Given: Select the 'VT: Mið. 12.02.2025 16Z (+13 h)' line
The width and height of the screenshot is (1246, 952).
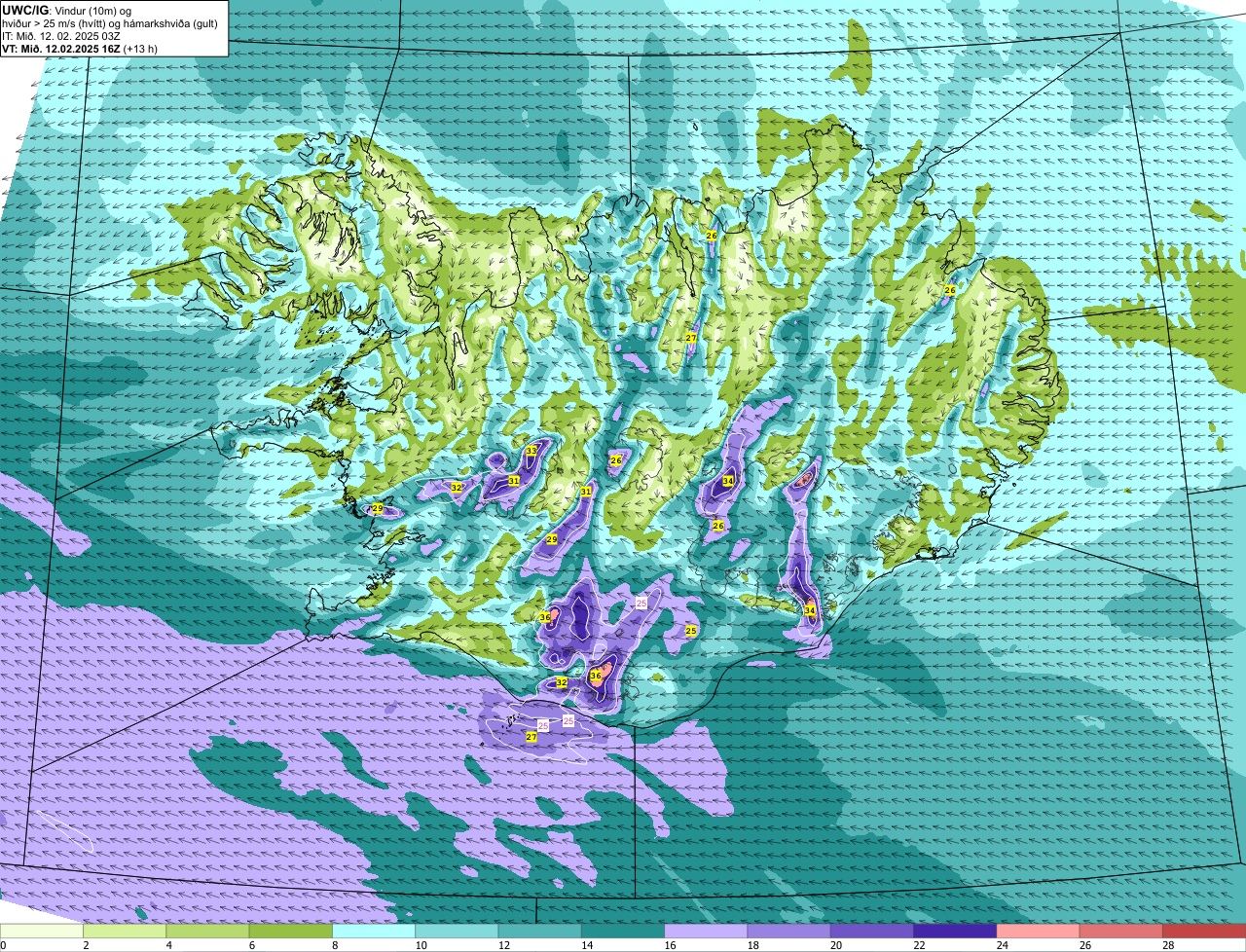Looking at the screenshot, I should [x=80, y=49].
